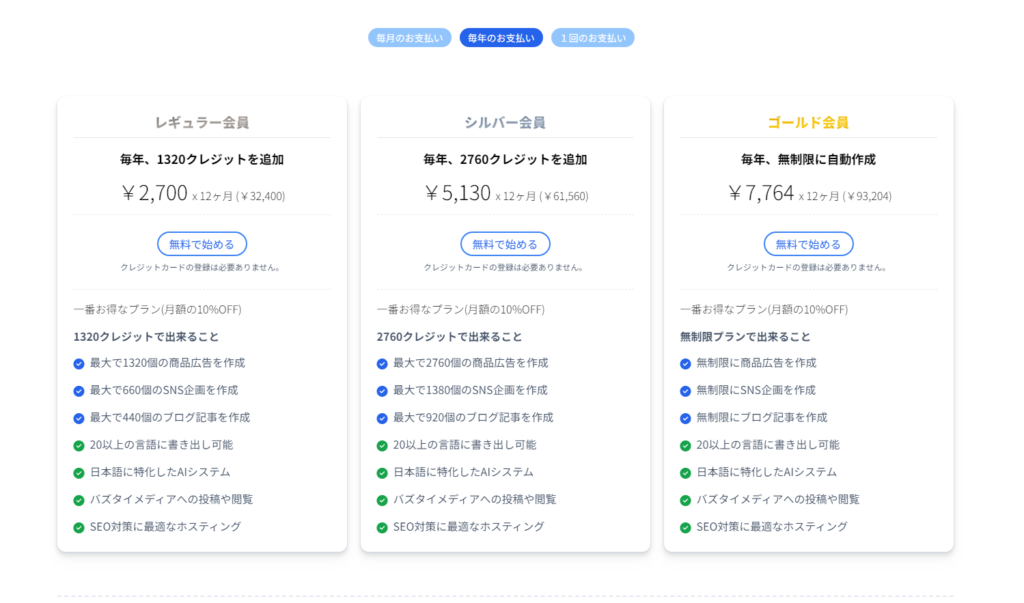
Task: Switch to 毎月のお支払い billing tab
Action: 409,38
